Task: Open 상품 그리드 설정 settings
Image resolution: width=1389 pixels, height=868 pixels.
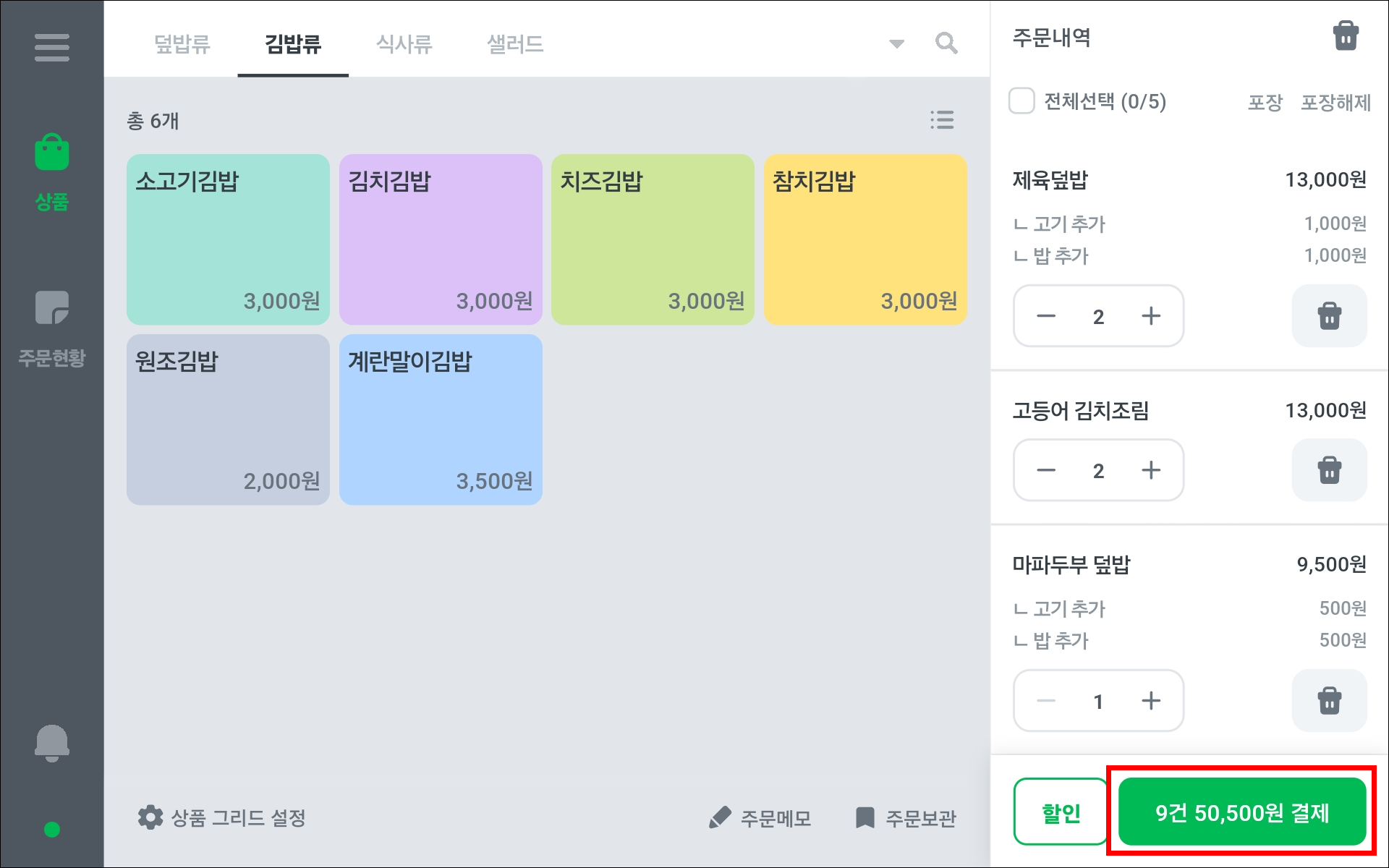Action: click(x=222, y=818)
